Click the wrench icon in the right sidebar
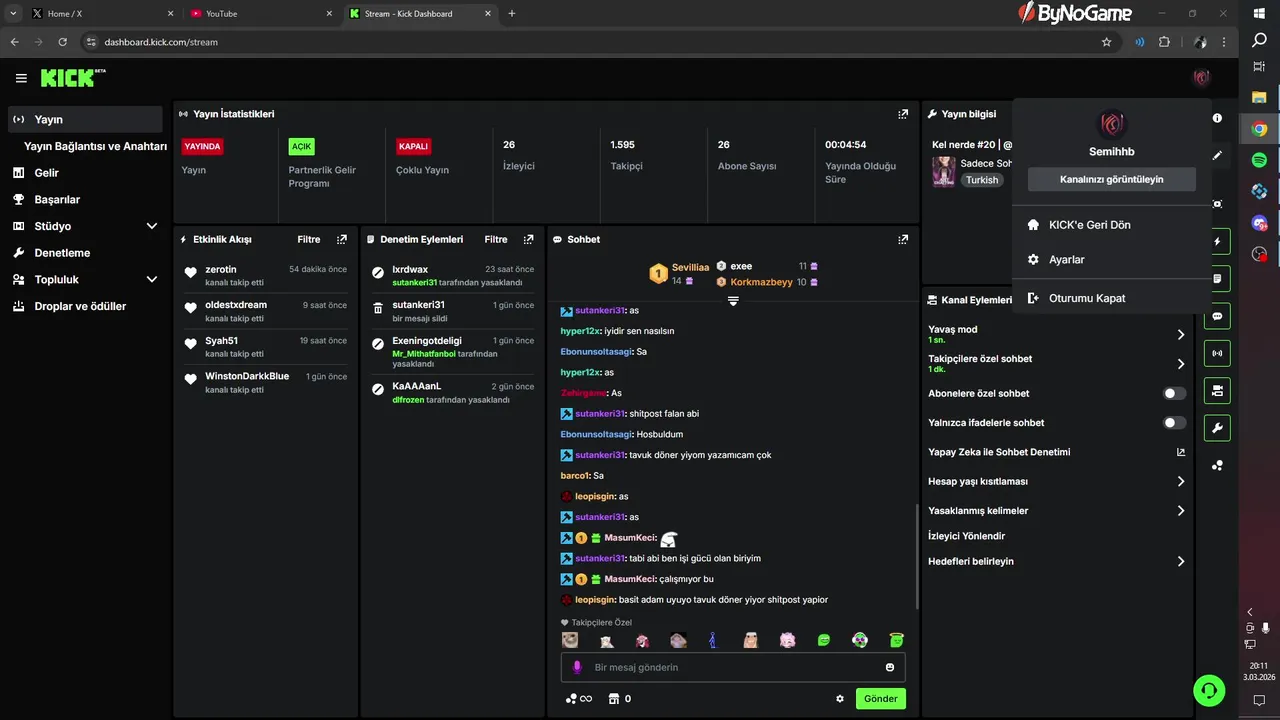 coord(1217,428)
